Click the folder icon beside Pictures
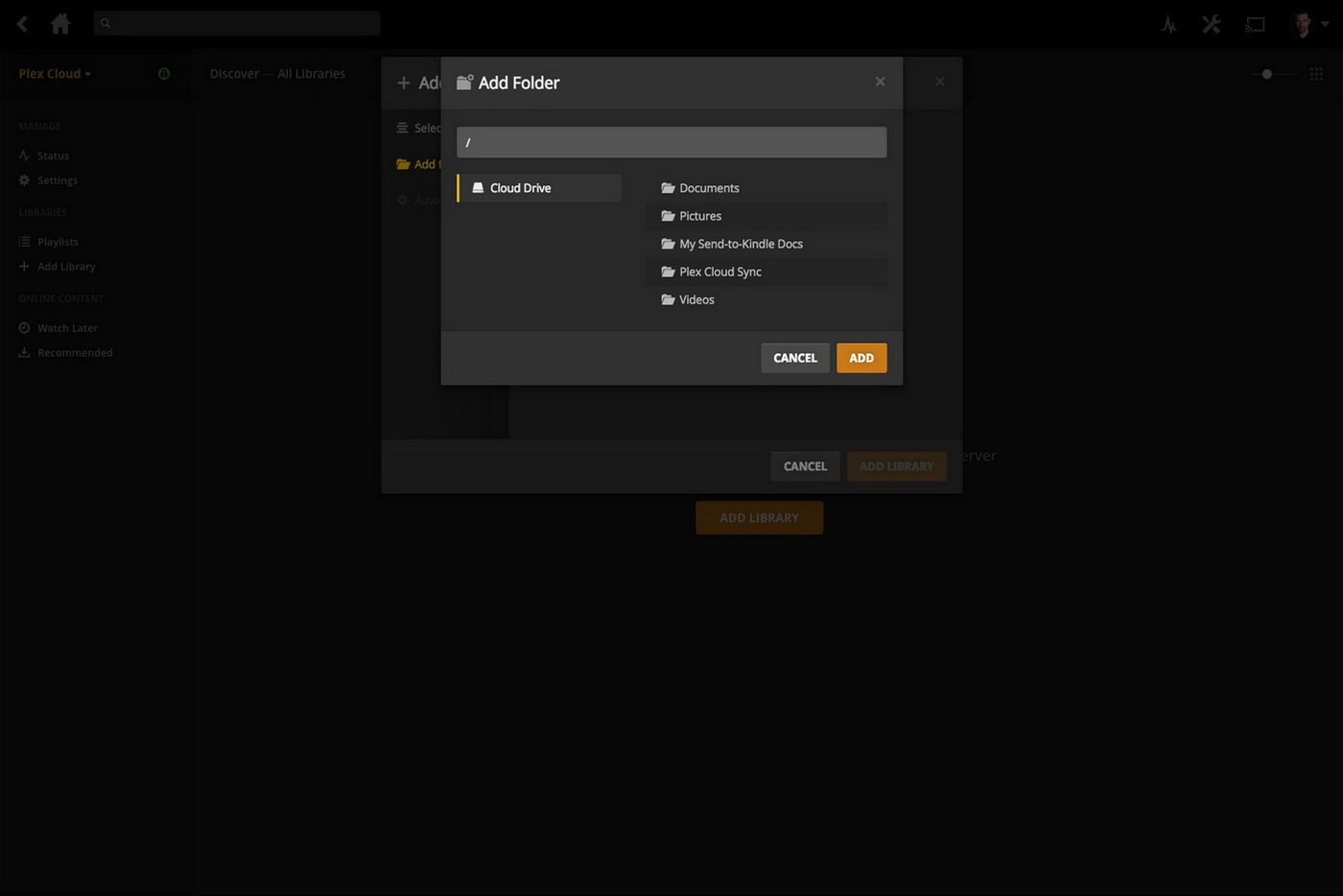Screen dimensions: 1343x896 668,216
